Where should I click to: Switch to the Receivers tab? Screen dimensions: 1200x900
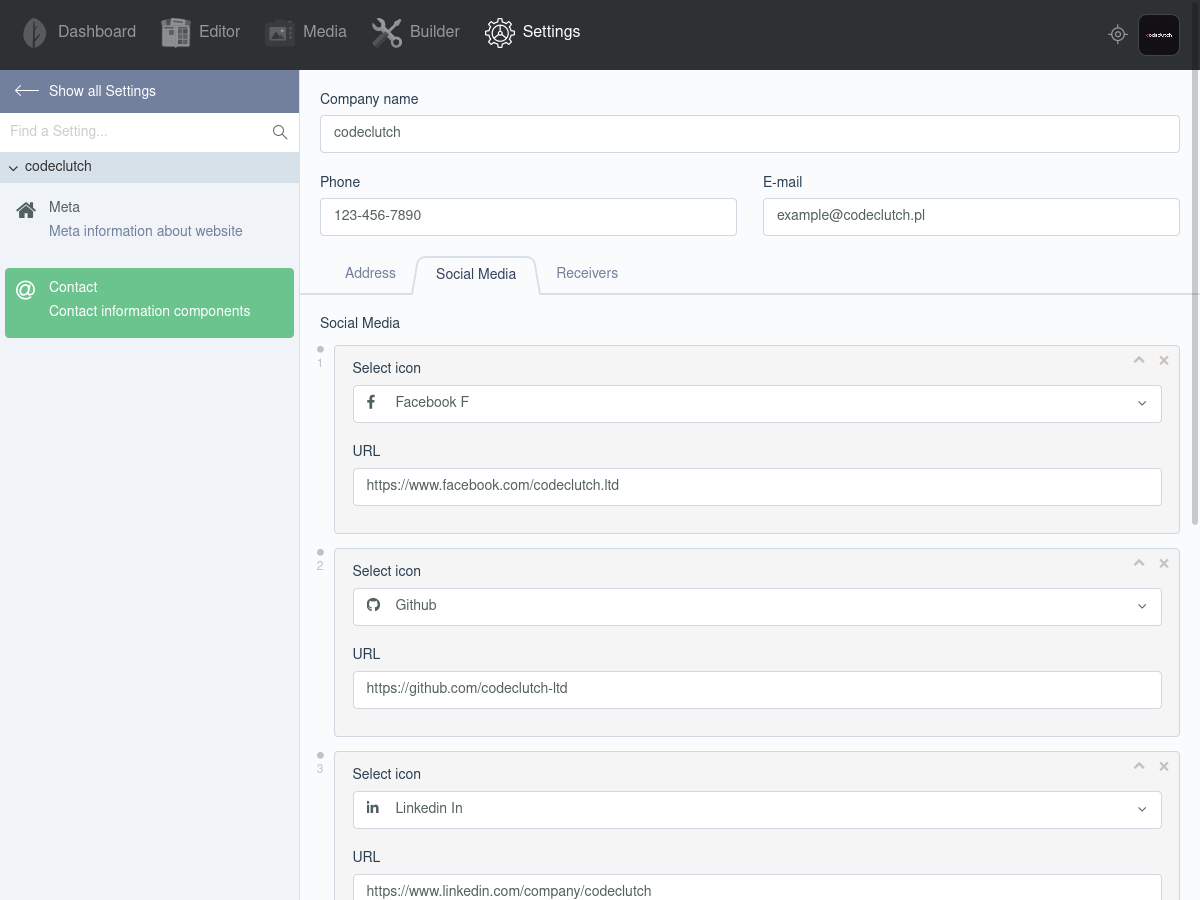pyautogui.click(x=587, y=273)
